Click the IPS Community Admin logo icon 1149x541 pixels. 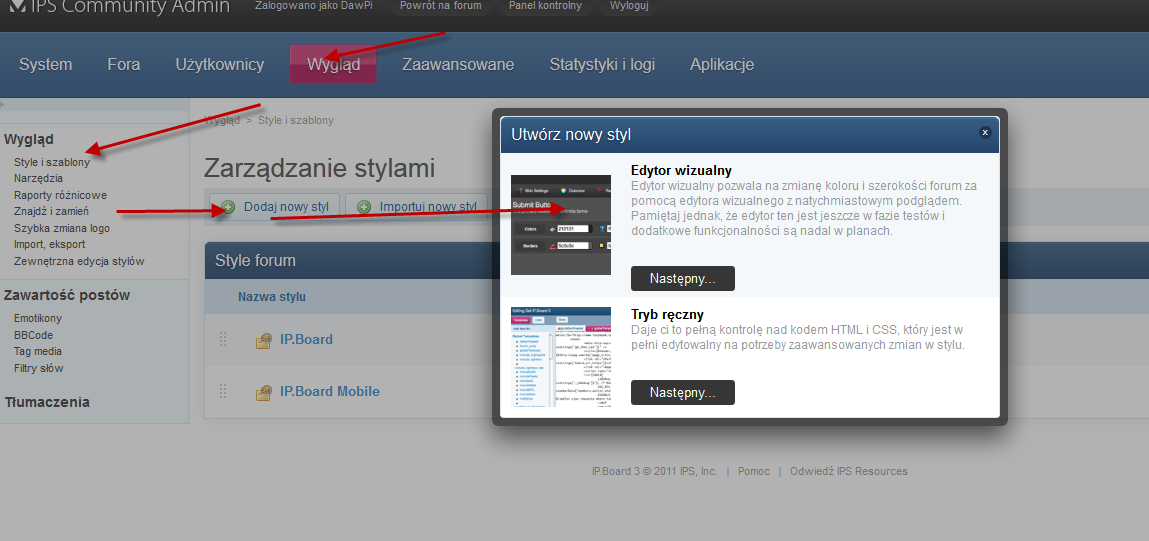(x=17, y=6)
